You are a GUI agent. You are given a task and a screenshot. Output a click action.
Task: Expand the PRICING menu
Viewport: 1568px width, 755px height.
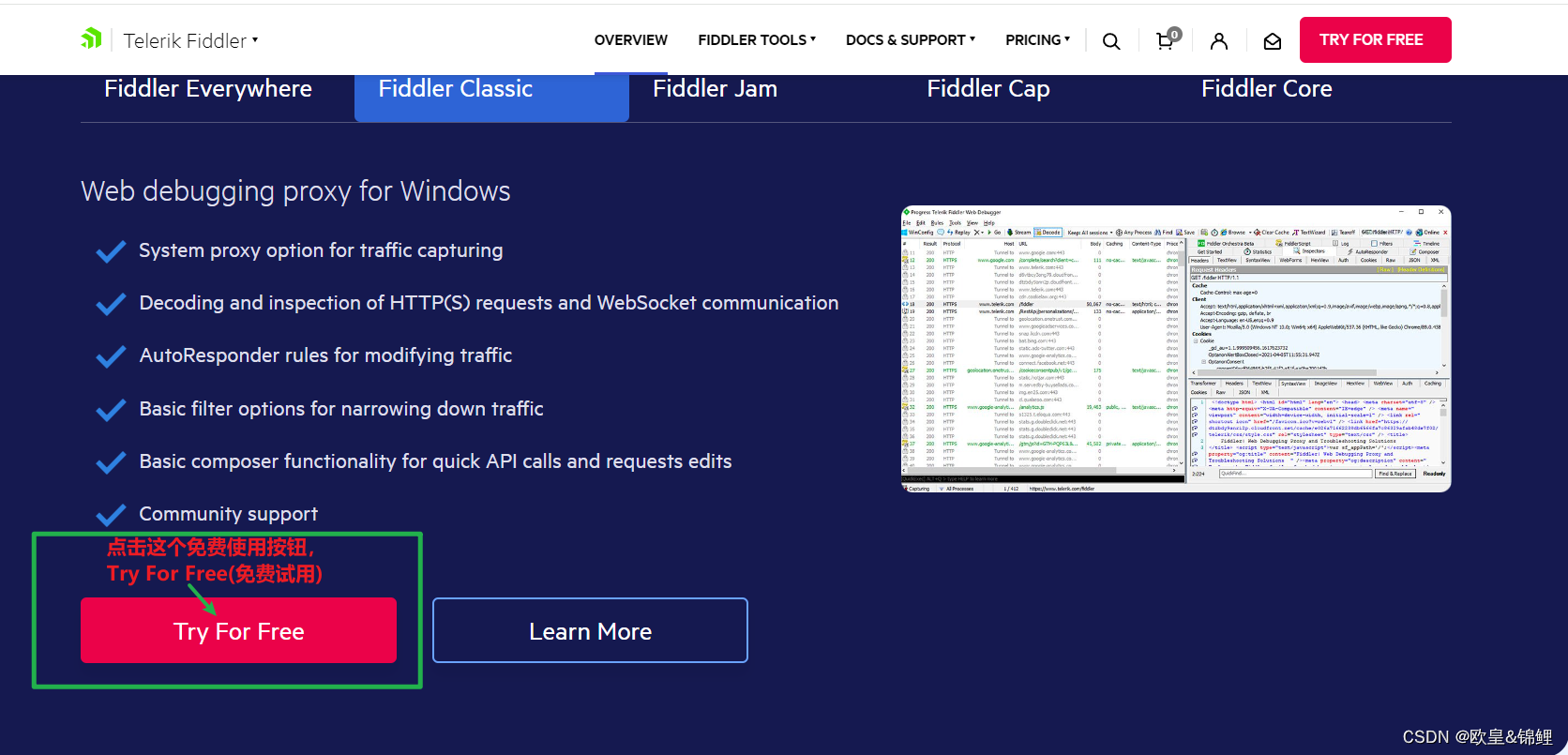(1037, 40)
